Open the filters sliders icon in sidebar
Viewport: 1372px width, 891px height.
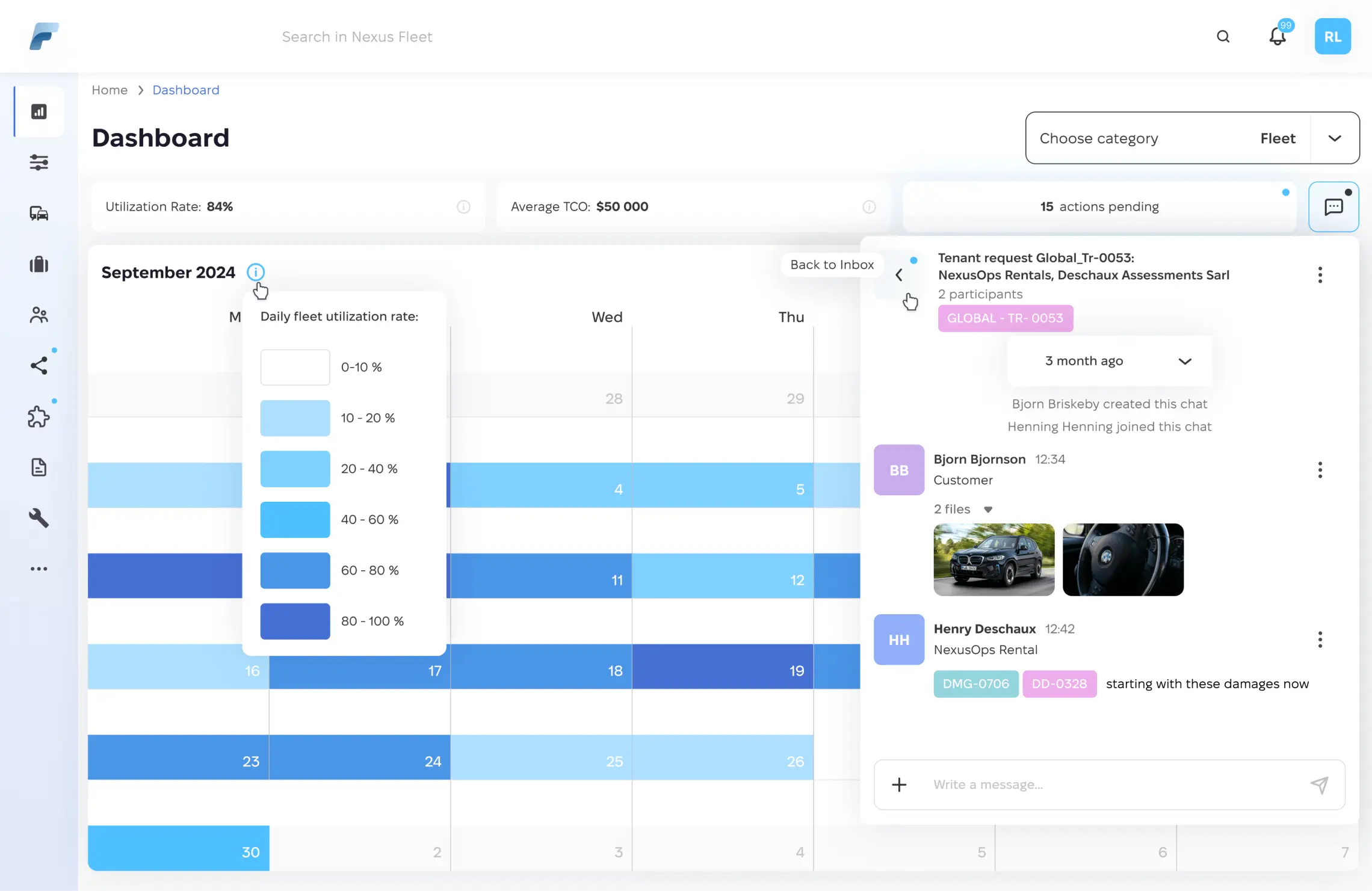click(39, 162)
